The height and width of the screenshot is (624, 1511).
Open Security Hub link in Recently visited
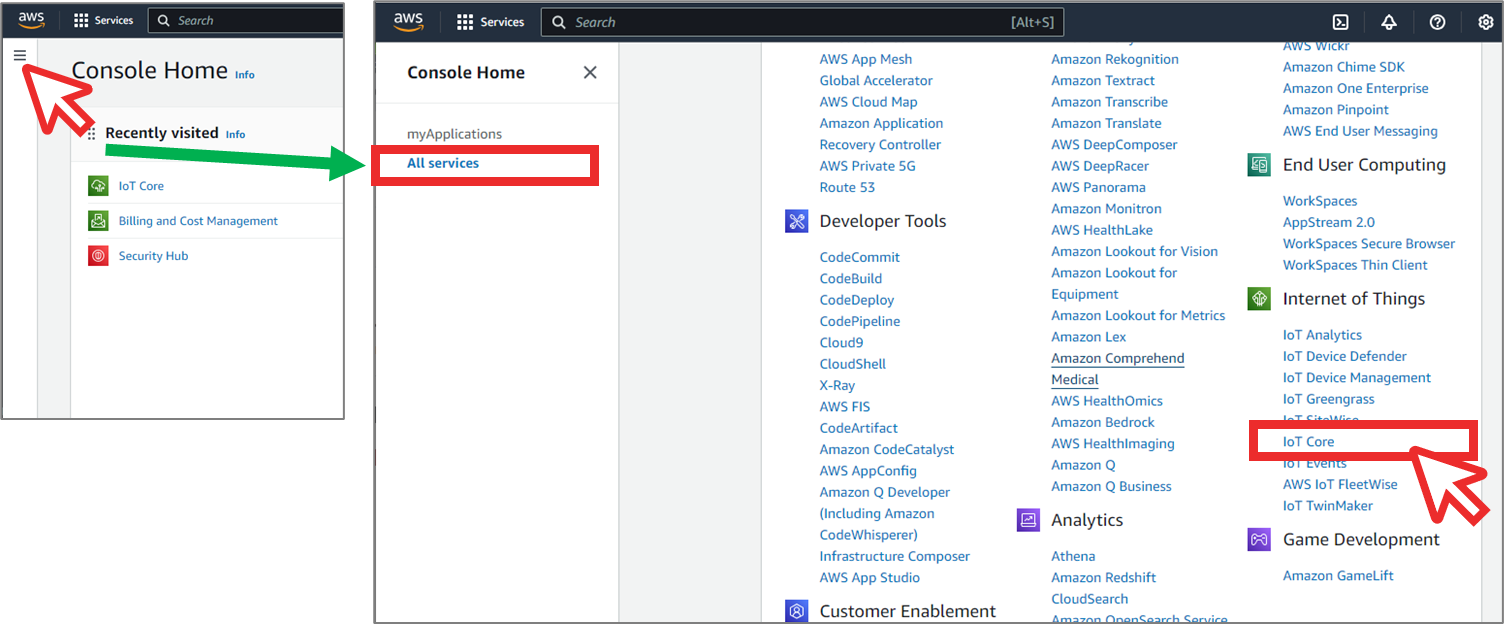(153, 256)
